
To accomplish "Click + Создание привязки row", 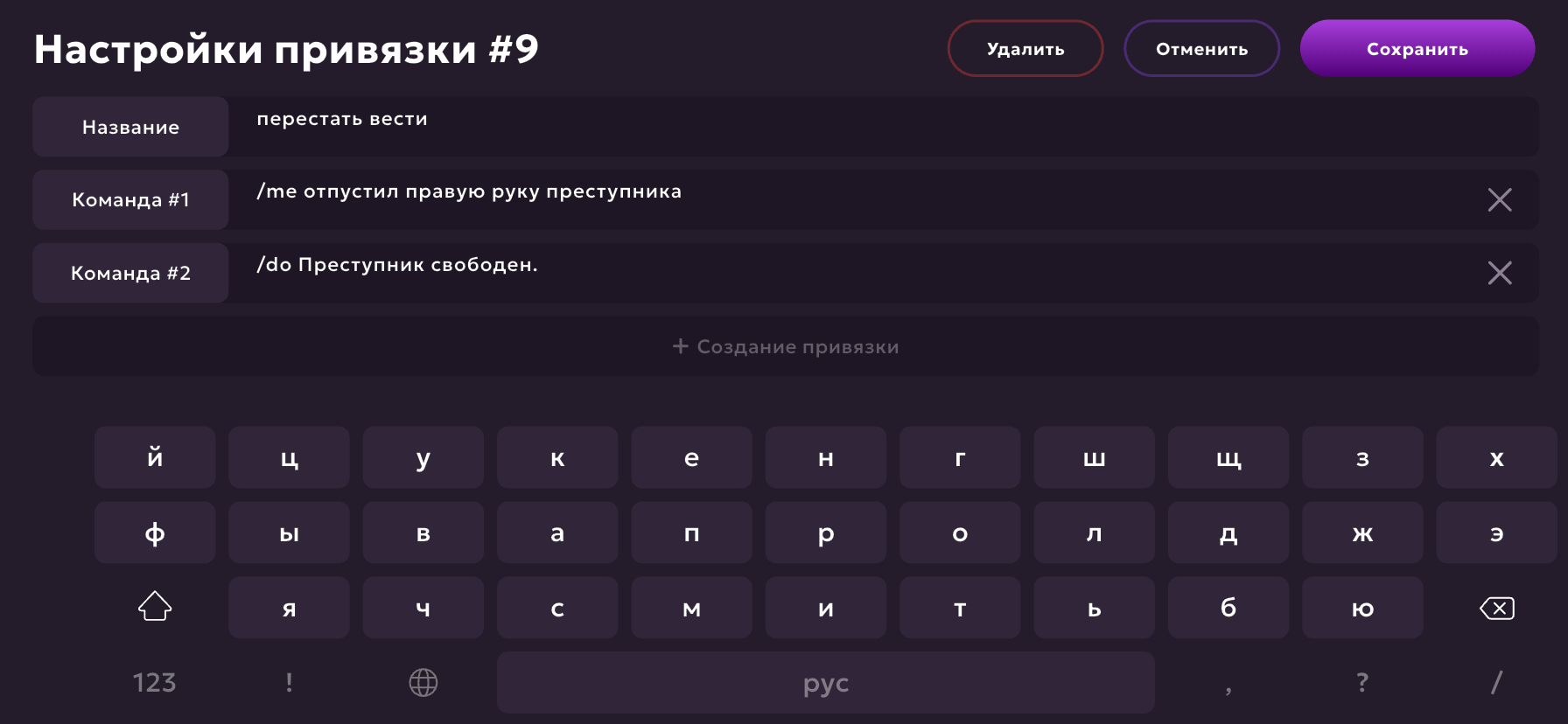I will click(785, 346).
